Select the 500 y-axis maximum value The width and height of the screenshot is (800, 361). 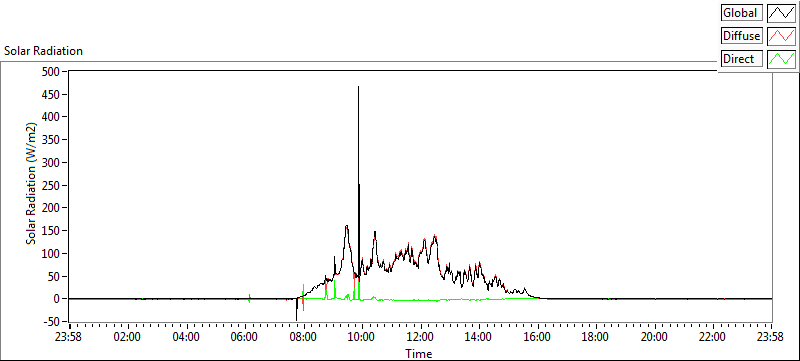point(50,71)
